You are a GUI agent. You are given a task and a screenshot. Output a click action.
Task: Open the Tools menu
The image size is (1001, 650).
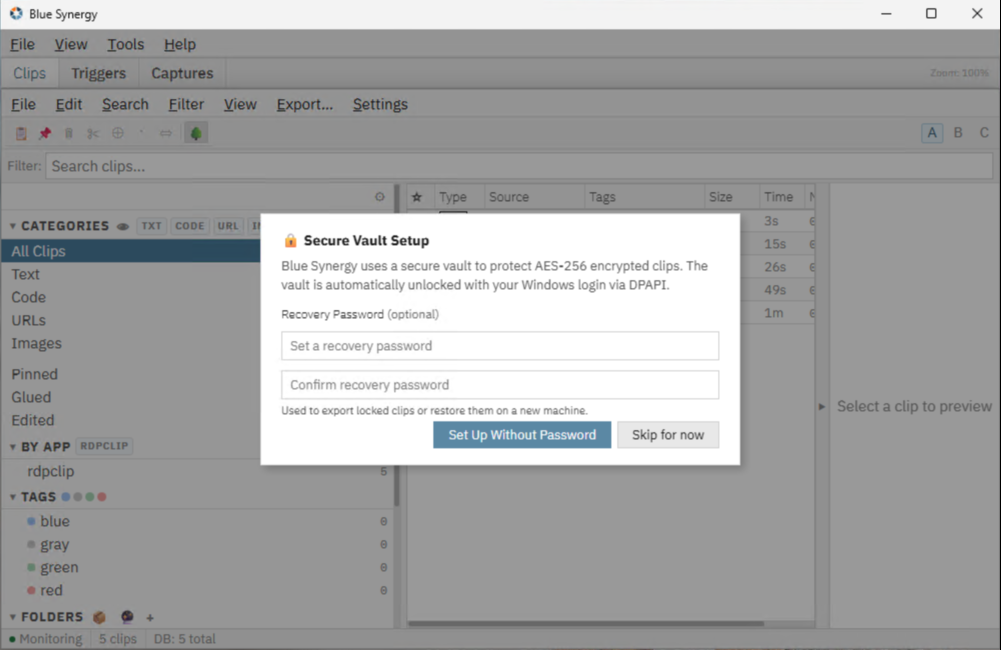(x=126, y=44)
